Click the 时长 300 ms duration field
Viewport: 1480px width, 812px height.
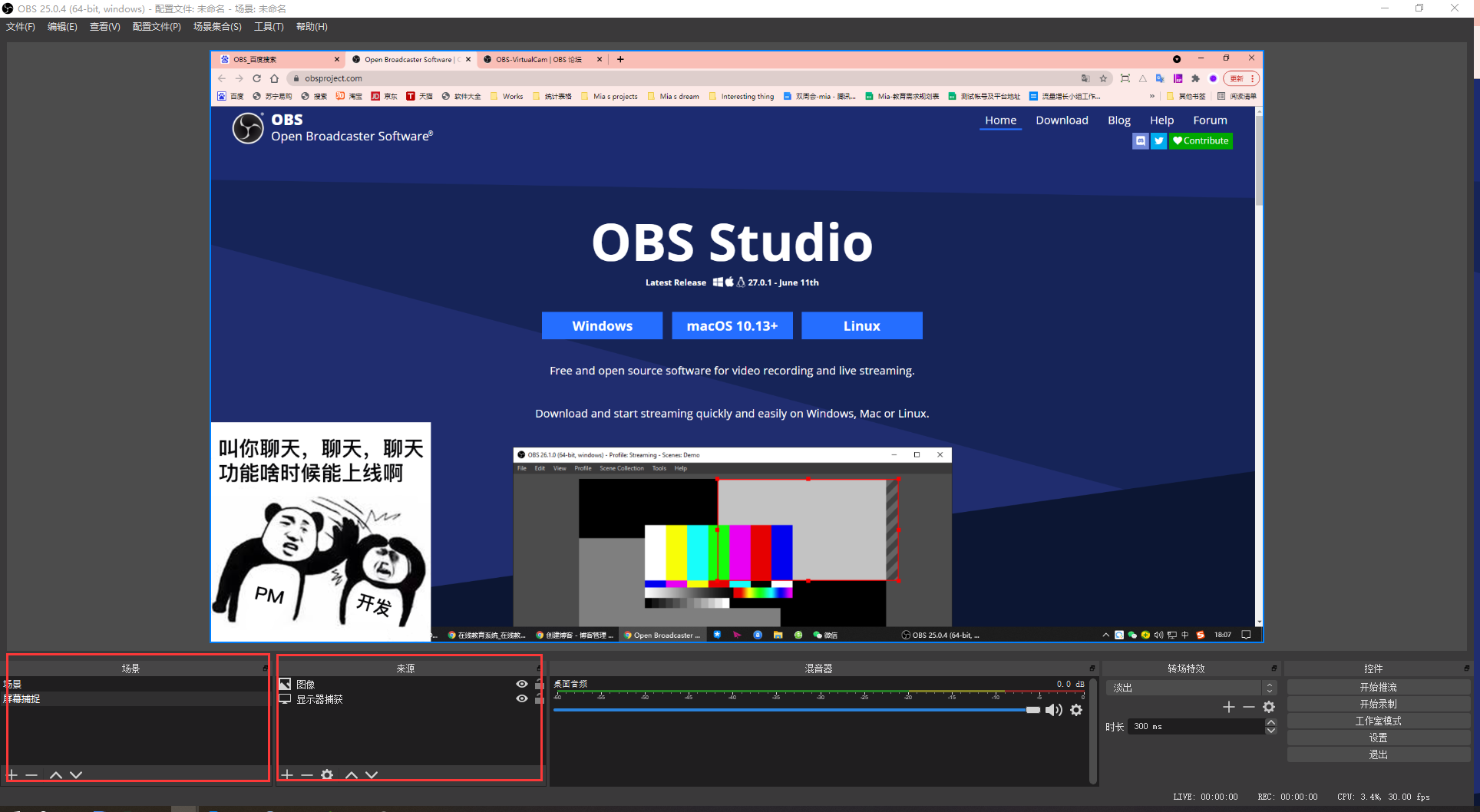click(1196, 726)
